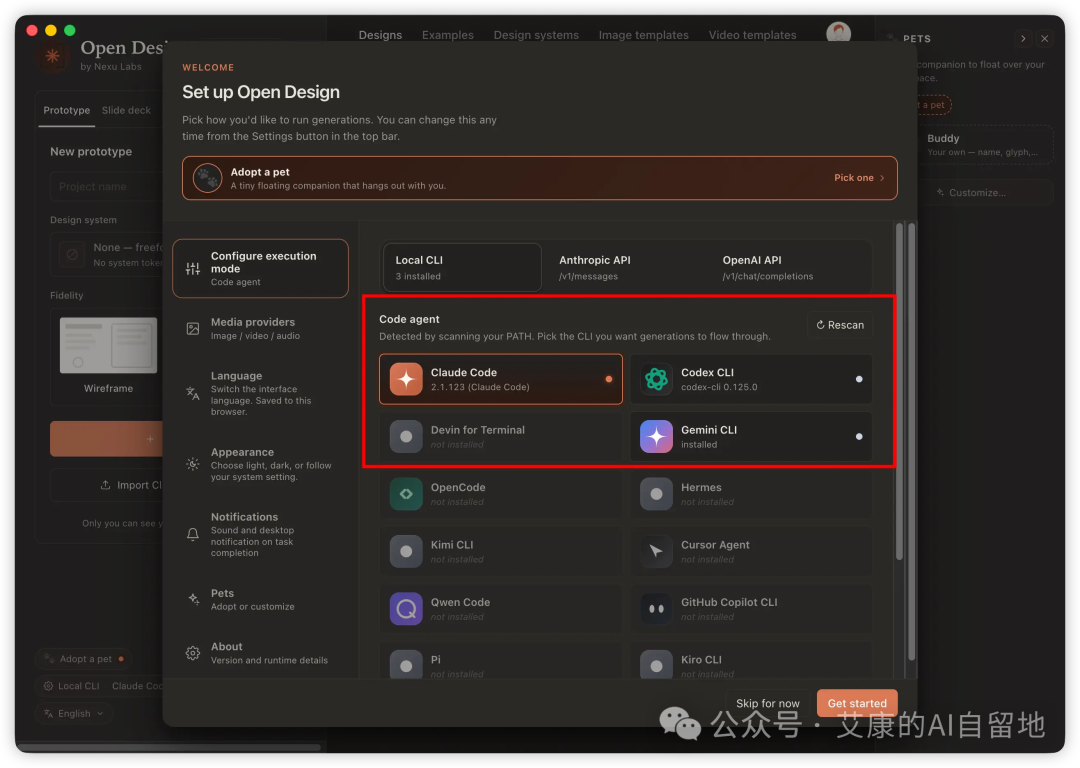Open the Appearance settings section
Viewport: 1080px width, 768px height.
260,464
